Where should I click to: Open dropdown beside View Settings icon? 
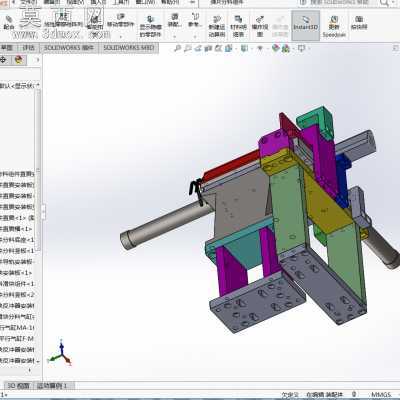tap(309, 49)
